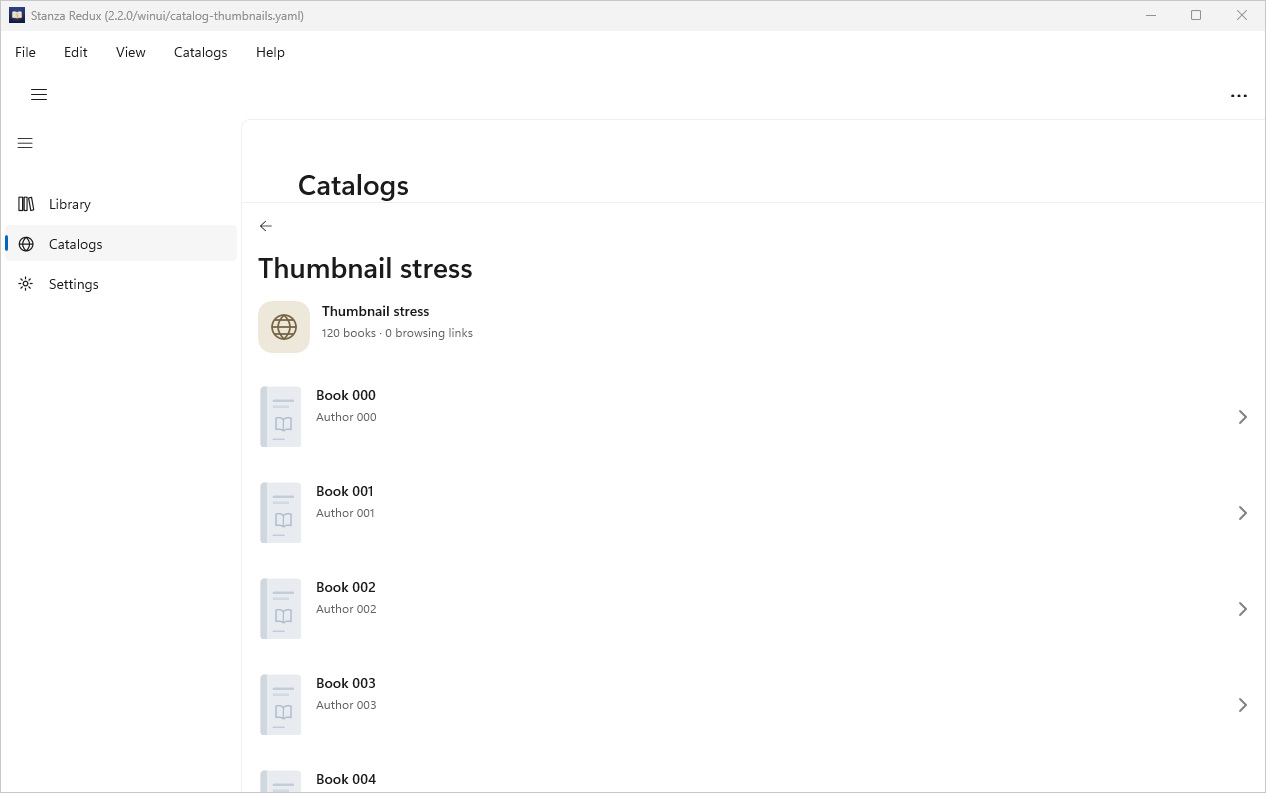Expand Book 001 with its chevron
Viewport: 1266px width, 793px height.
click(x=1242, y=513)
